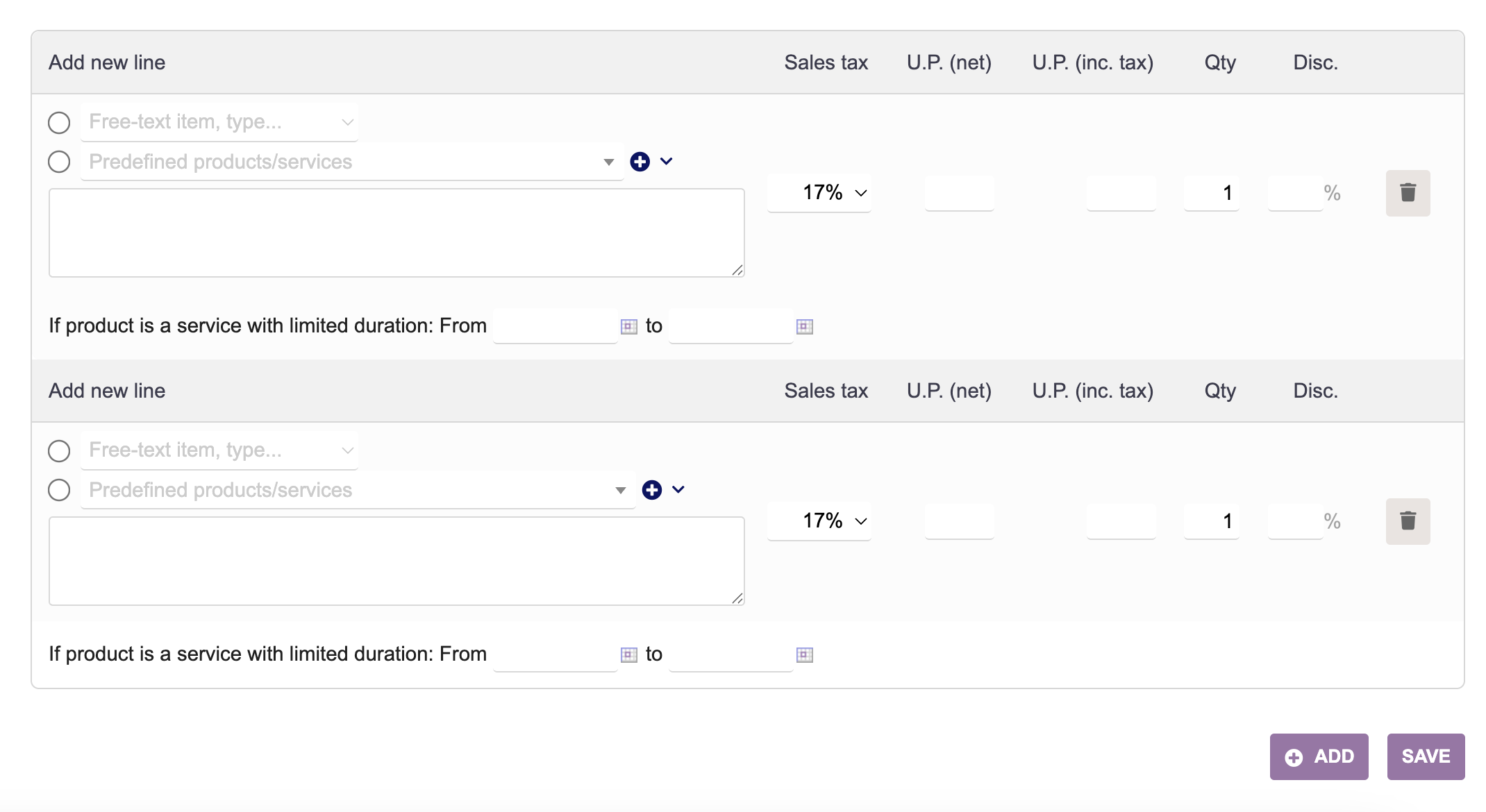Expand the first Free-text item type dropdown
The height and width of the screenshot is (812, 1486).
pos(347,122)
